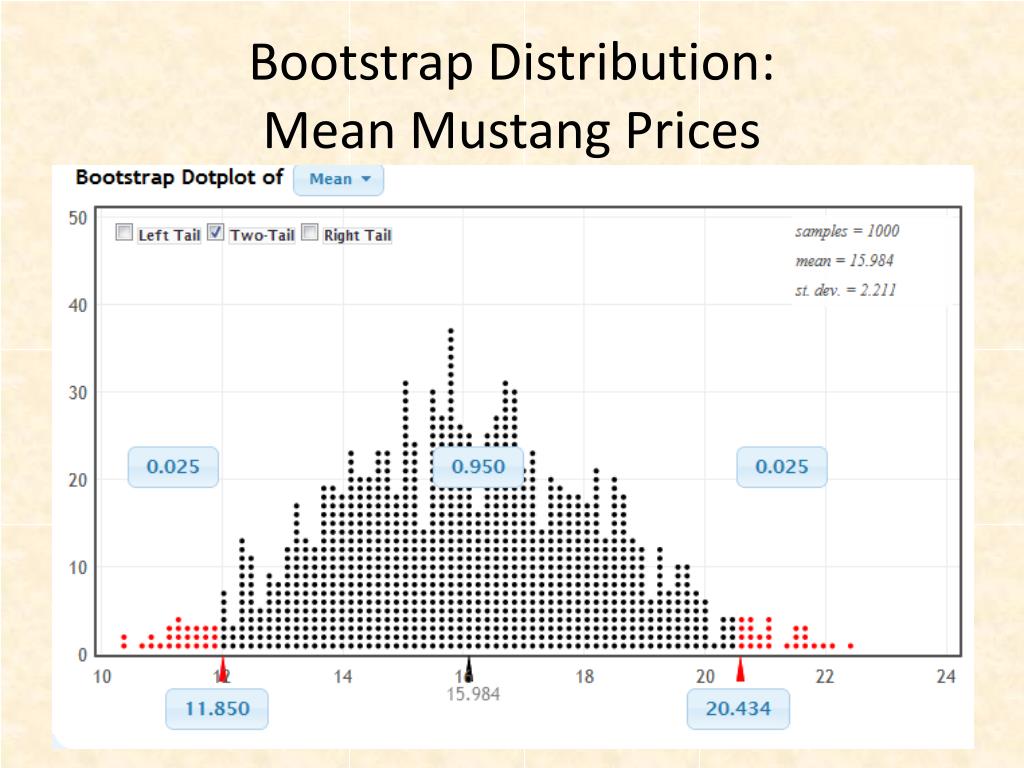The height and width of the screenshot is (768, 1024).
Task: Edit the right tail 0.025 proportion box
Action: click(782, 467)
